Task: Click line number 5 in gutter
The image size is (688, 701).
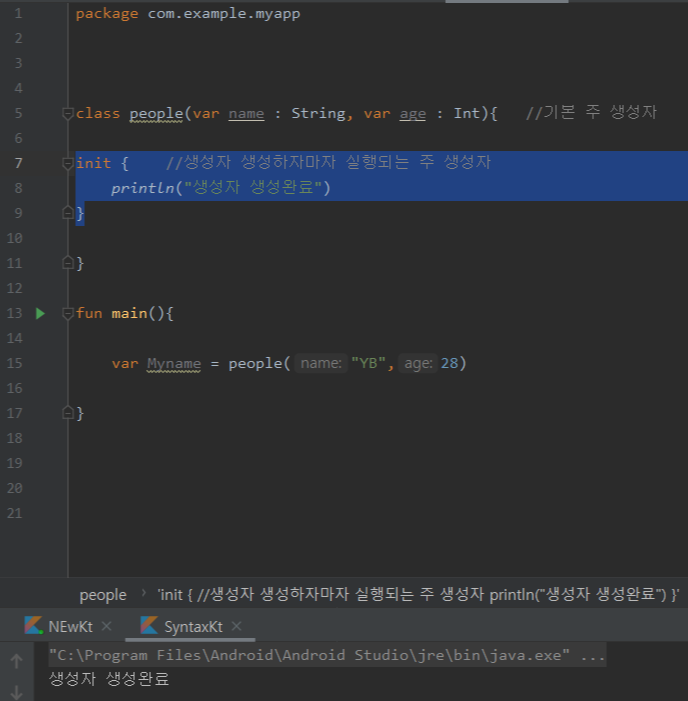Action: 18,113
